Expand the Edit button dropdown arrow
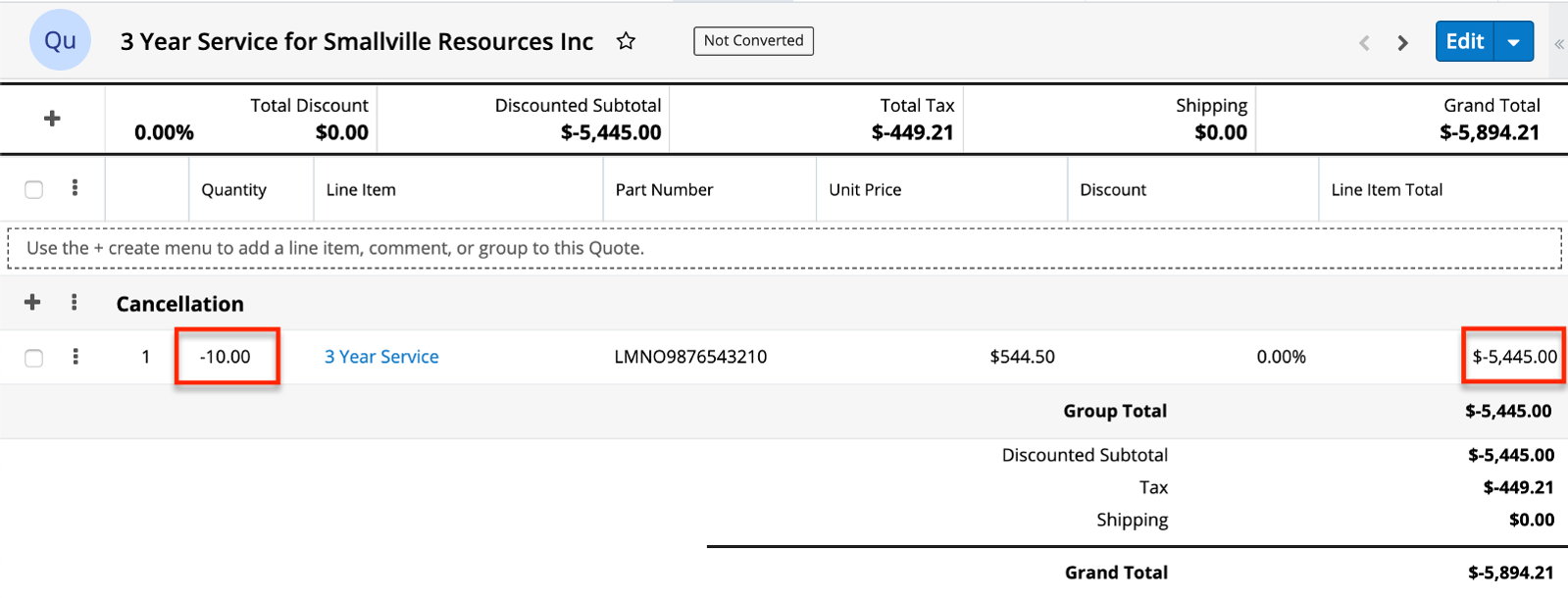 pos(1513,42)
